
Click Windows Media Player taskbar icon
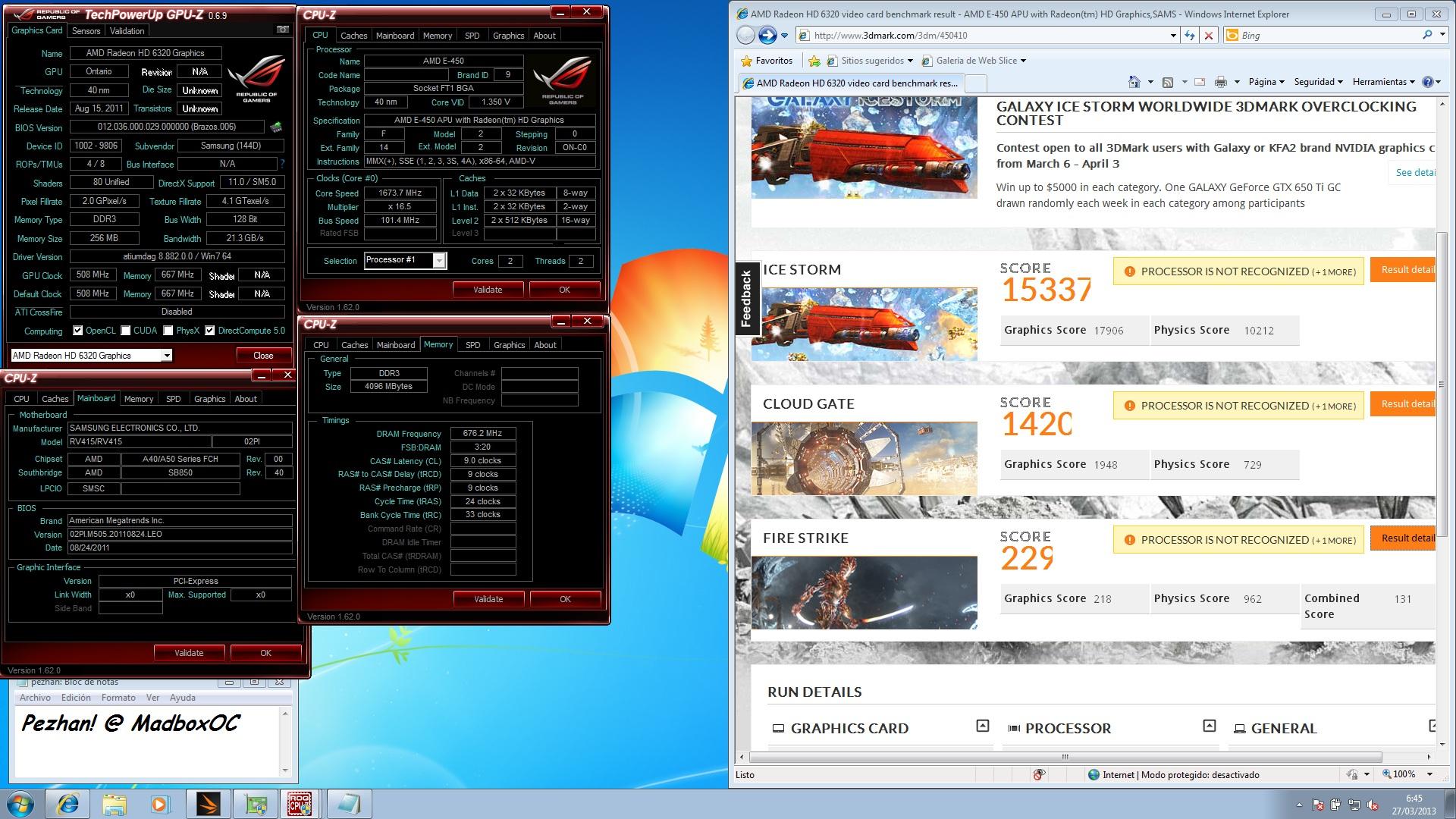tap(161, 804)
